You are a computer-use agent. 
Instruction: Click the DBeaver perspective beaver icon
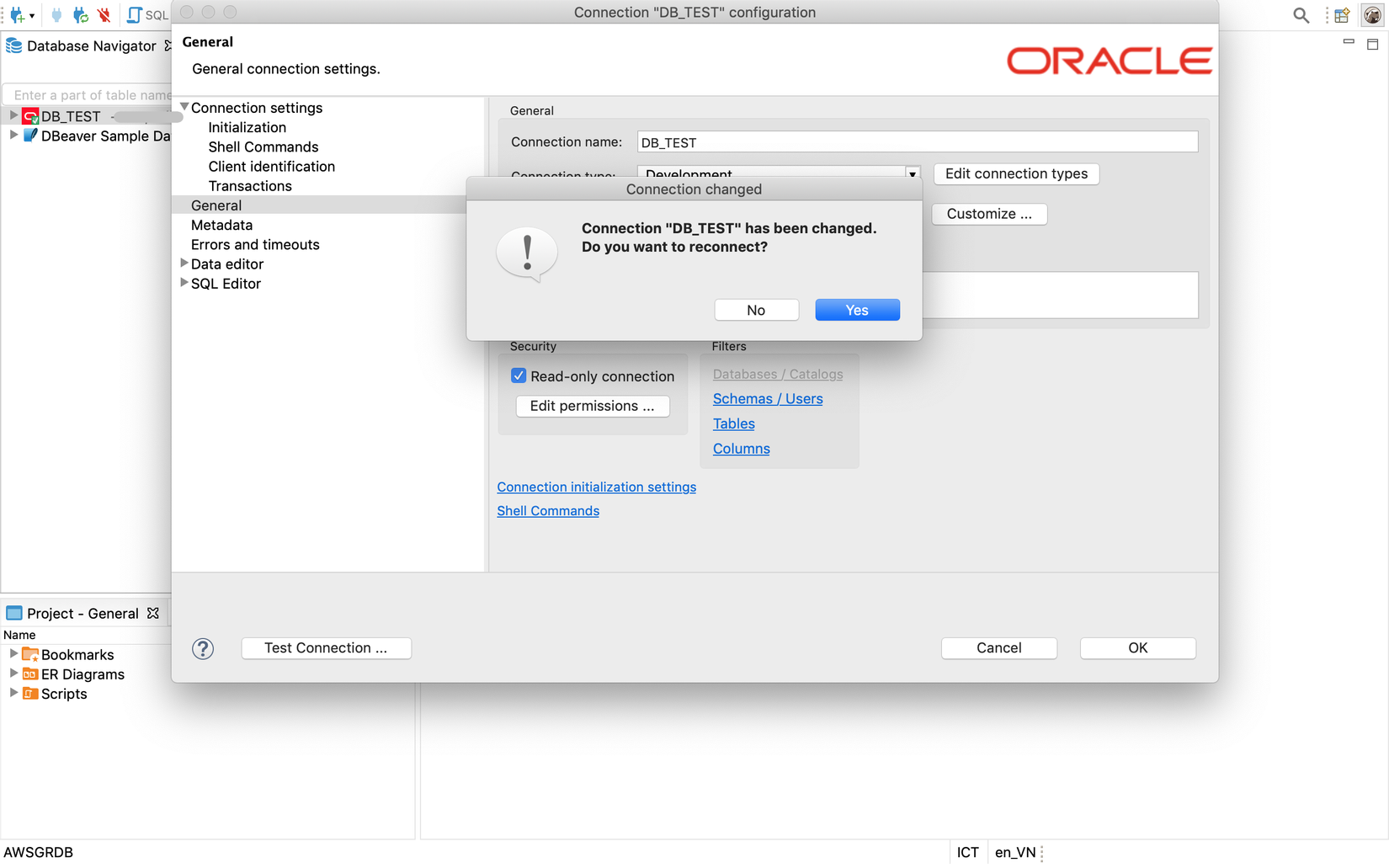point(1372,15)
